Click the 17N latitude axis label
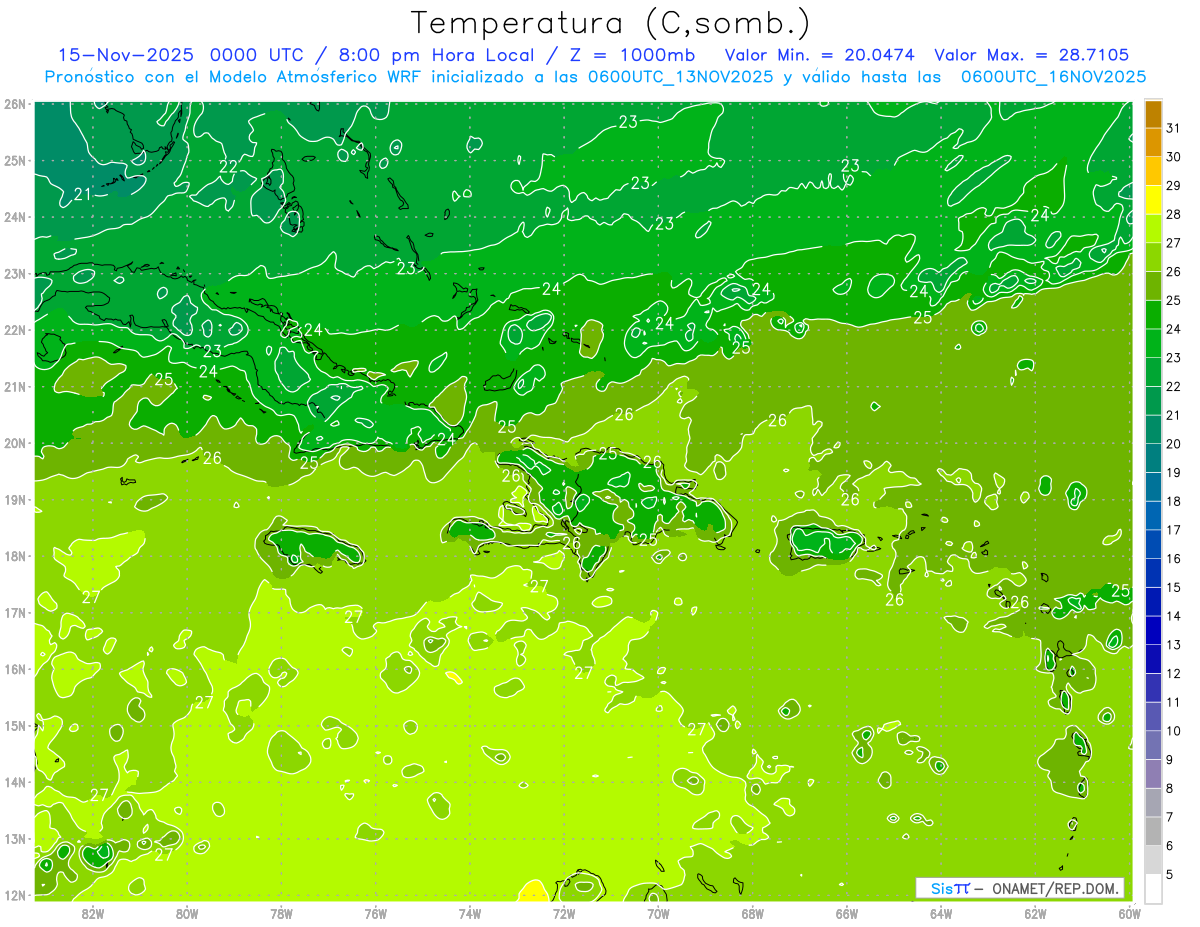 point(14,612)
